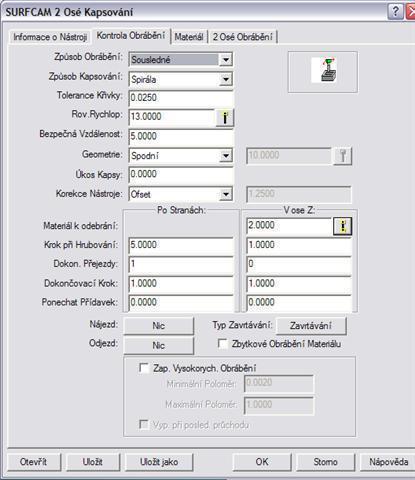
Task: Click the help question mark icon in title bar
Action: coord(395,12)
